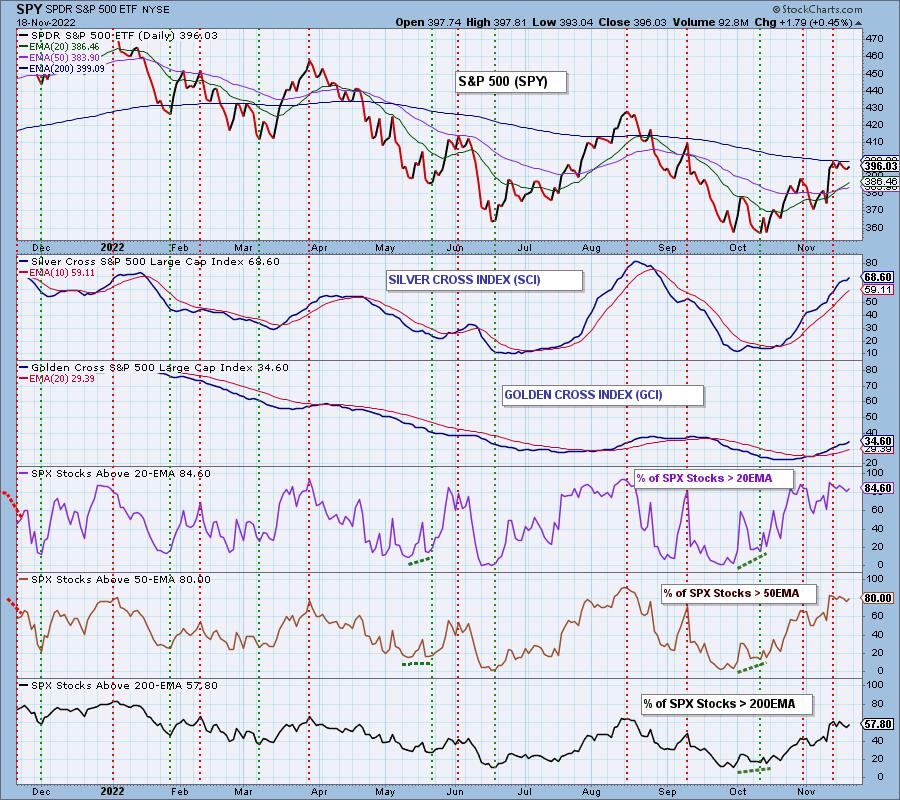Image resolution: width=900 pixels, height=800 pixels.
Task: Click the Silver Cross Large Cap Index 68.60 legend
Action: (150, 262)
